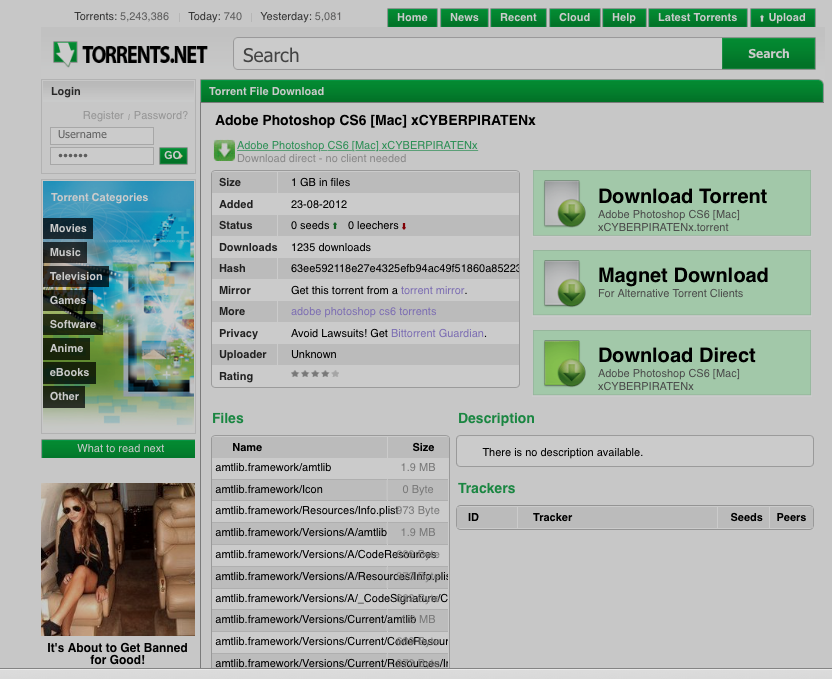Open the Register link
Screen dimensions: 832x679
(x=103, y=115)
